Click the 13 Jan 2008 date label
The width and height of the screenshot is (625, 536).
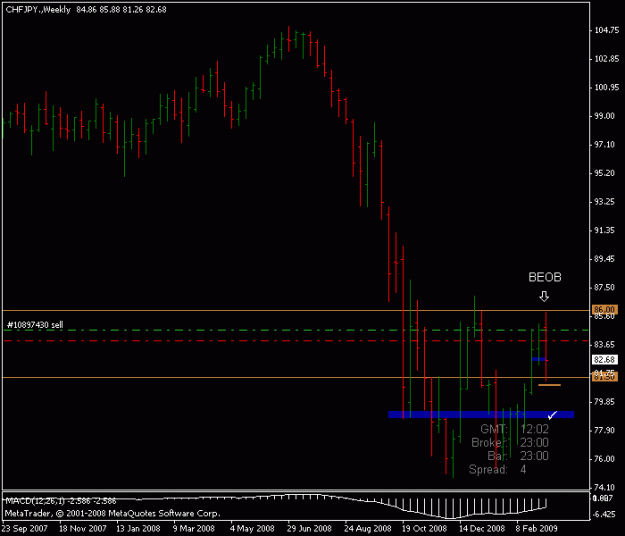coord(138,529)
